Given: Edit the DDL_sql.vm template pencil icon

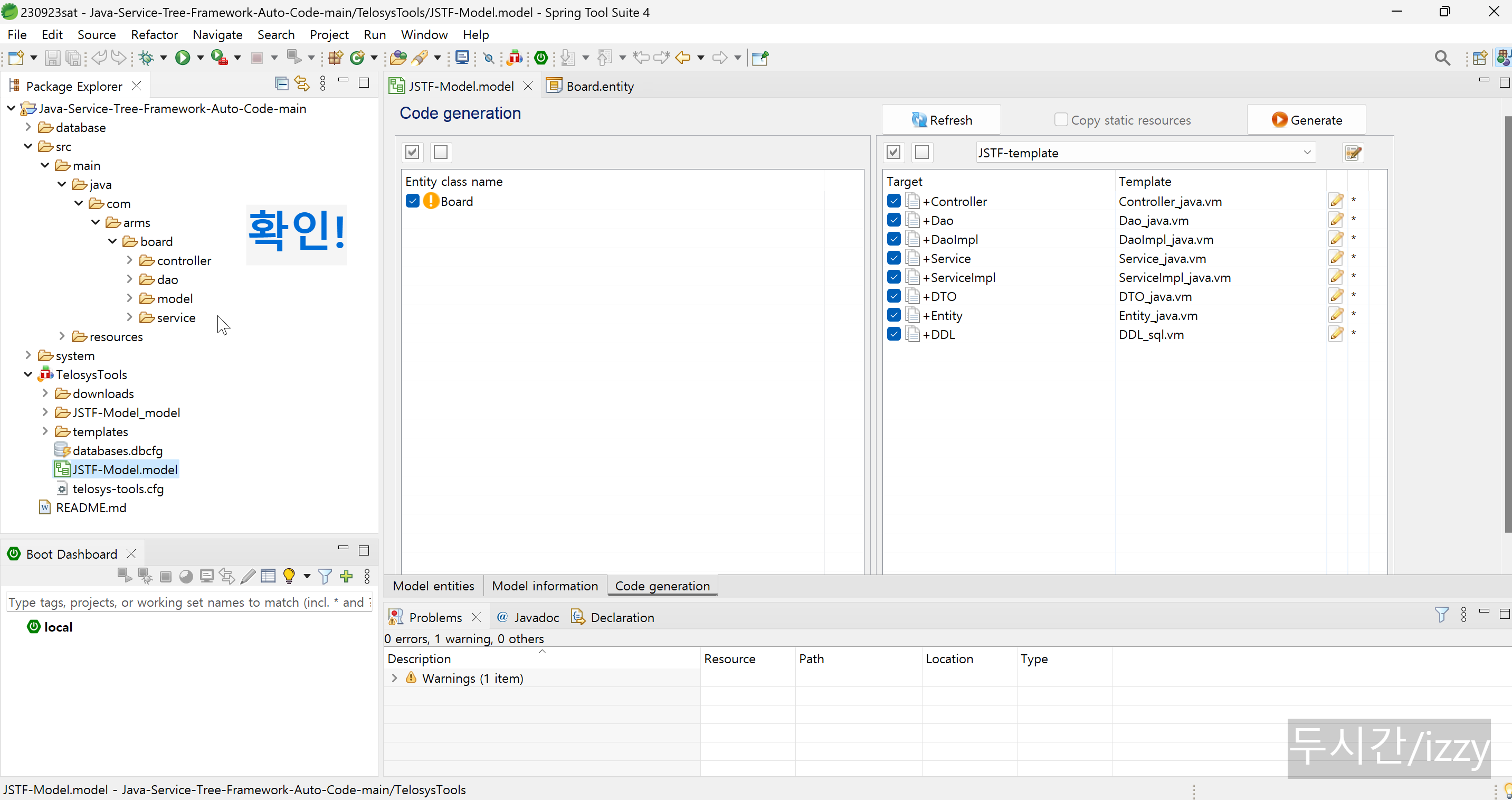Looking at the screenshot, I should [1336, 334].
